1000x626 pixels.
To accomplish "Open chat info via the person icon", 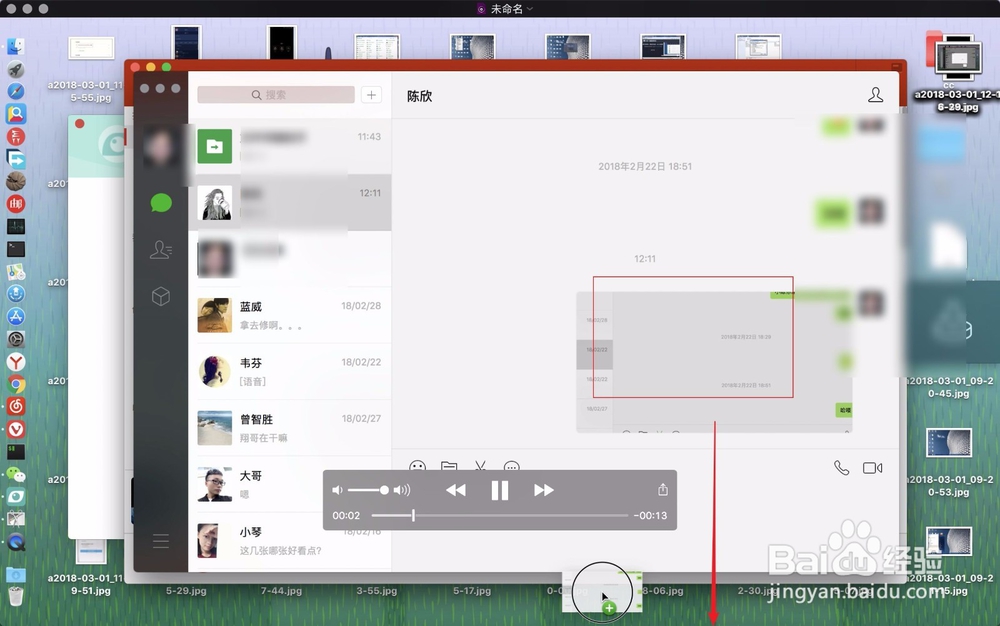I will pyautogui.click(x=876, y=95).
